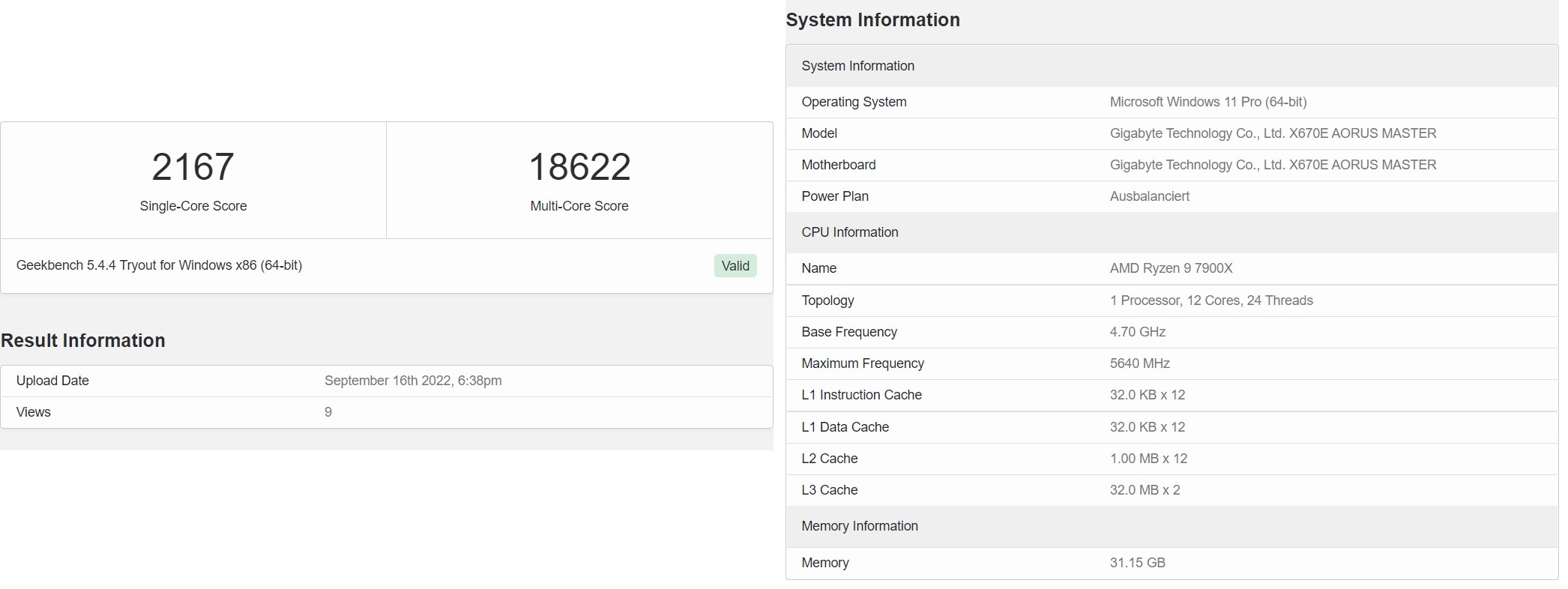The image size is (1568, 589).
Task: Click the Maximum Frequency label
Action: (x=863, y=363)
